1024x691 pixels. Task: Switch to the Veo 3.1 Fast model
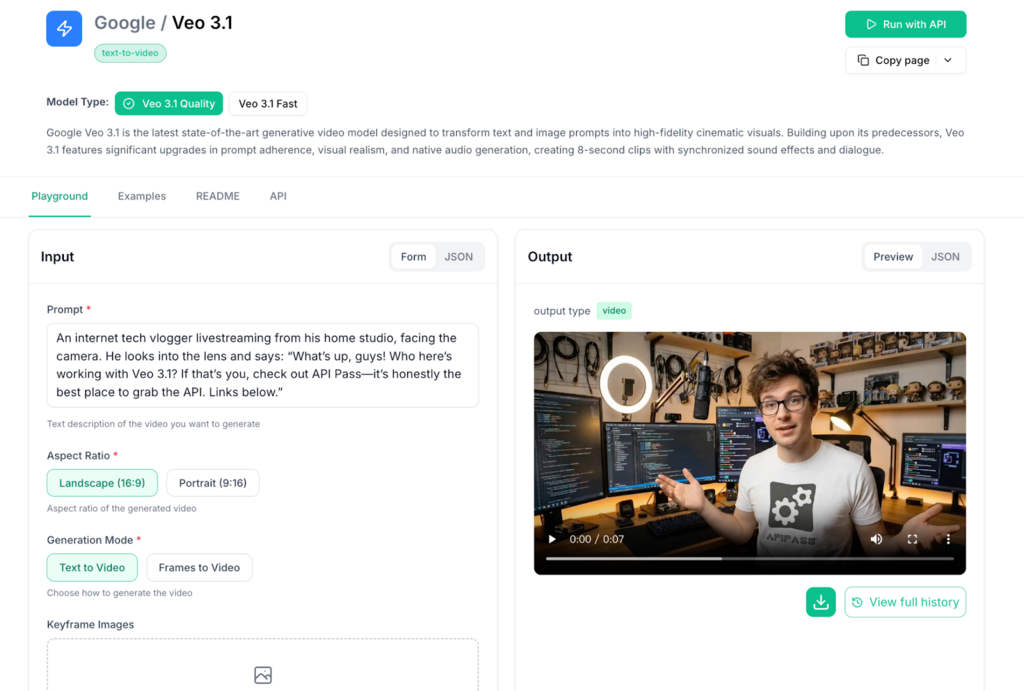click(x=268, y=104)
